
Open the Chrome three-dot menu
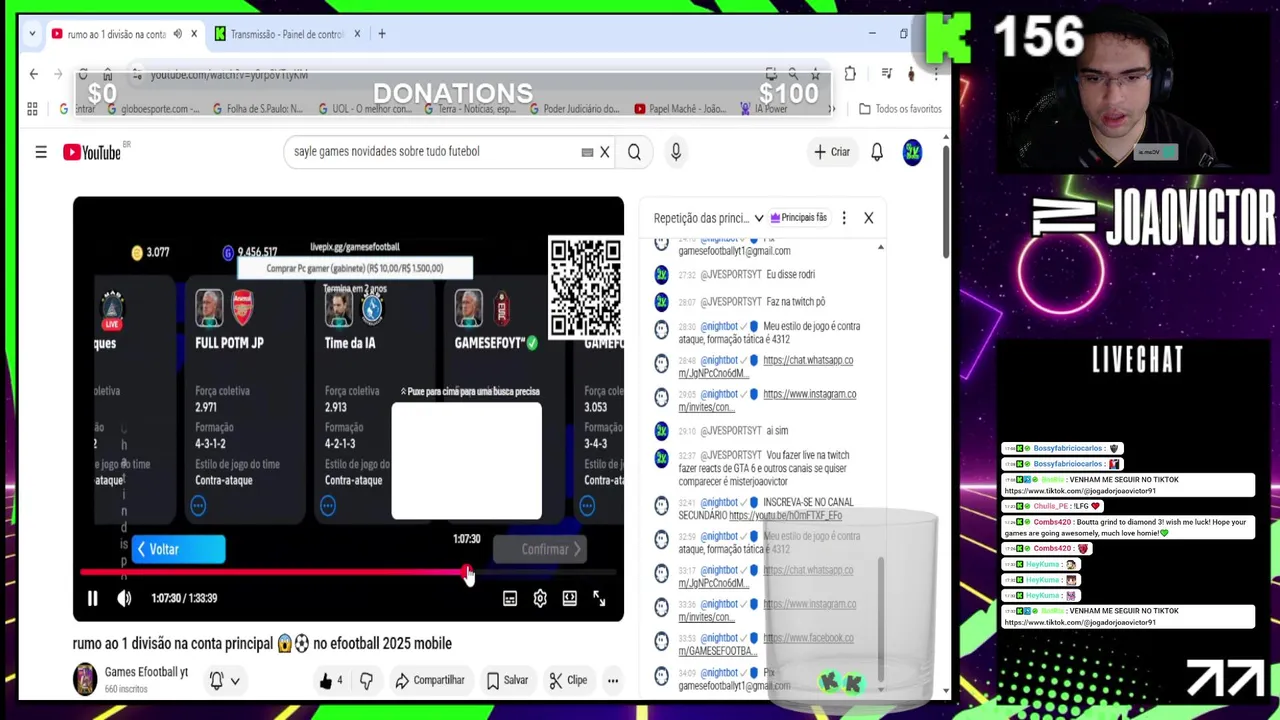[x=936, y=74]
